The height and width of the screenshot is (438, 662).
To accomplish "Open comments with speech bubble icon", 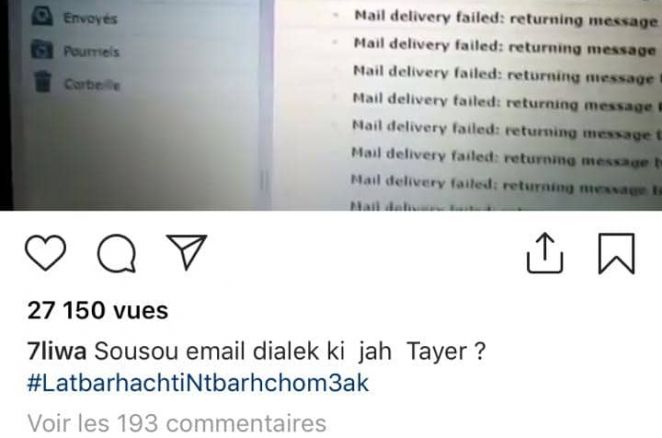I will point(117,253).
